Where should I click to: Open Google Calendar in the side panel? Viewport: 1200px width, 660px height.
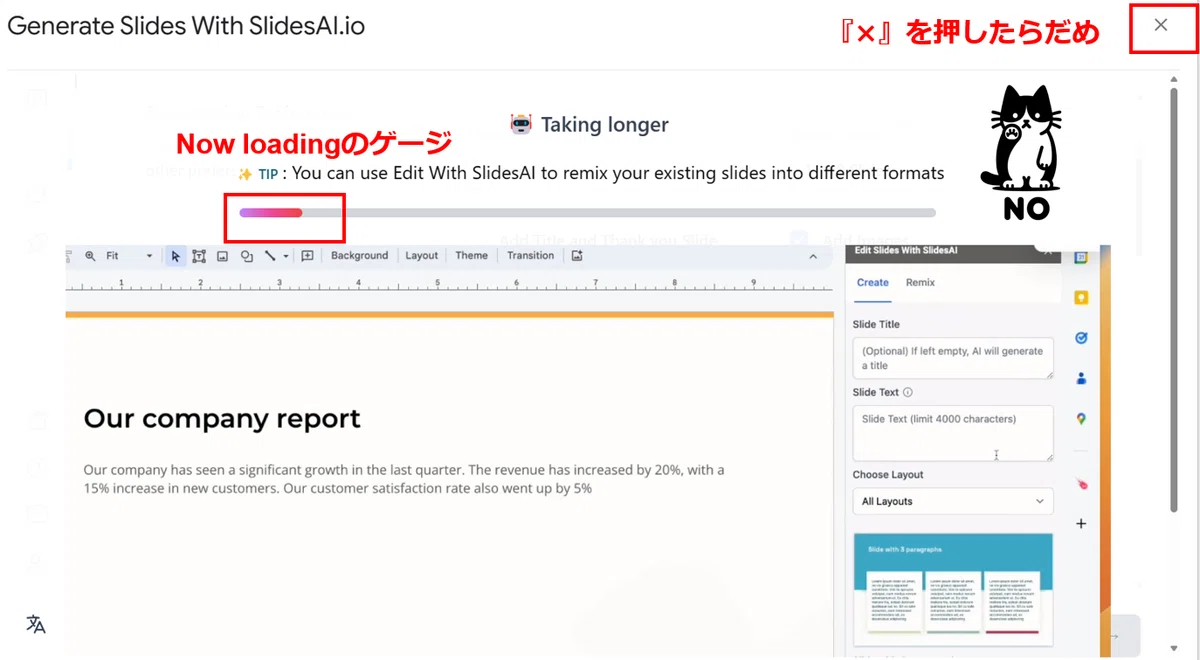pyautogui.click(x=1081, y=257)
